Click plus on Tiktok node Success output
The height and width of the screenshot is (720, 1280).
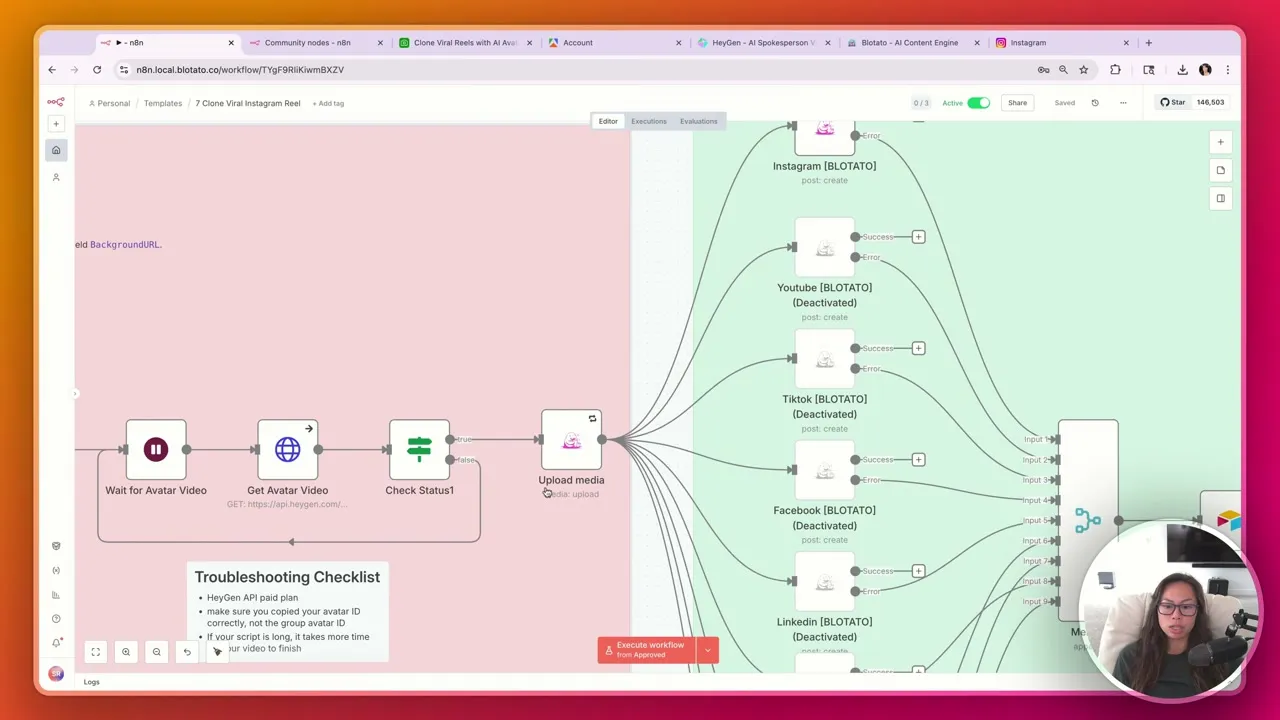click(x=918, y=348)
